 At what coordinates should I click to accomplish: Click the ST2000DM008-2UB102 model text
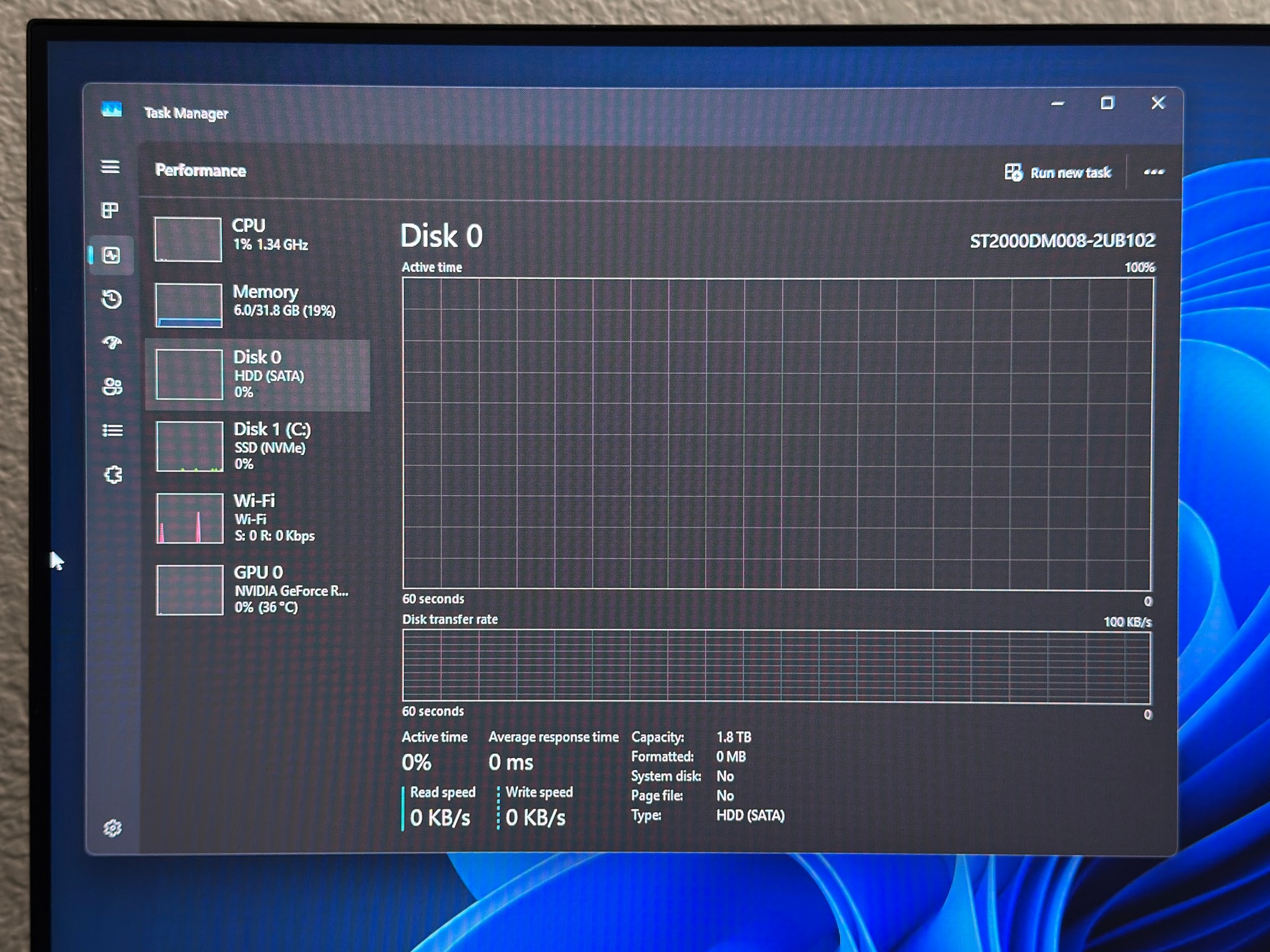click(1062, 240)
